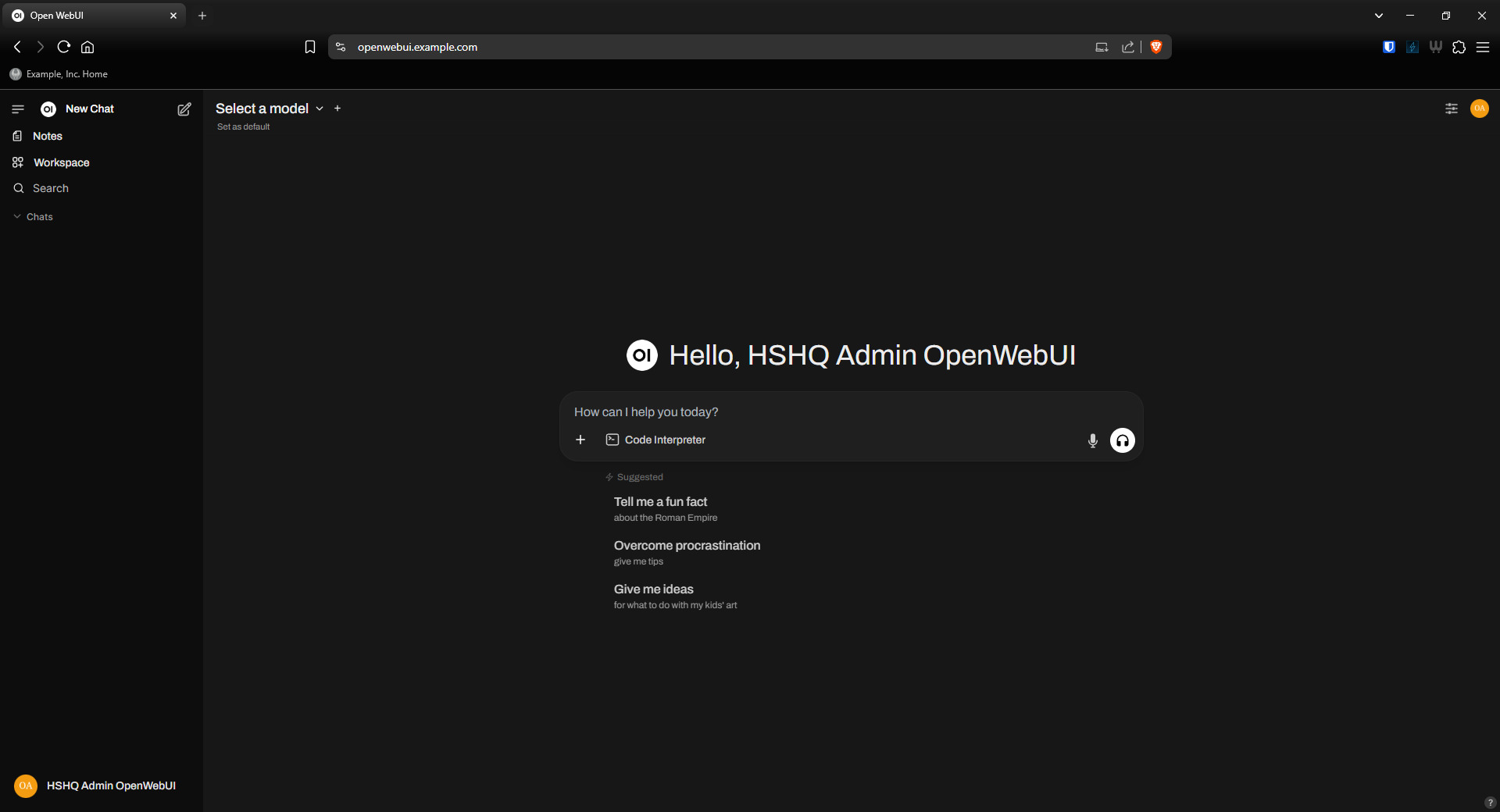Open the Workspace section

pyautogui.click(x=61, y=162)
